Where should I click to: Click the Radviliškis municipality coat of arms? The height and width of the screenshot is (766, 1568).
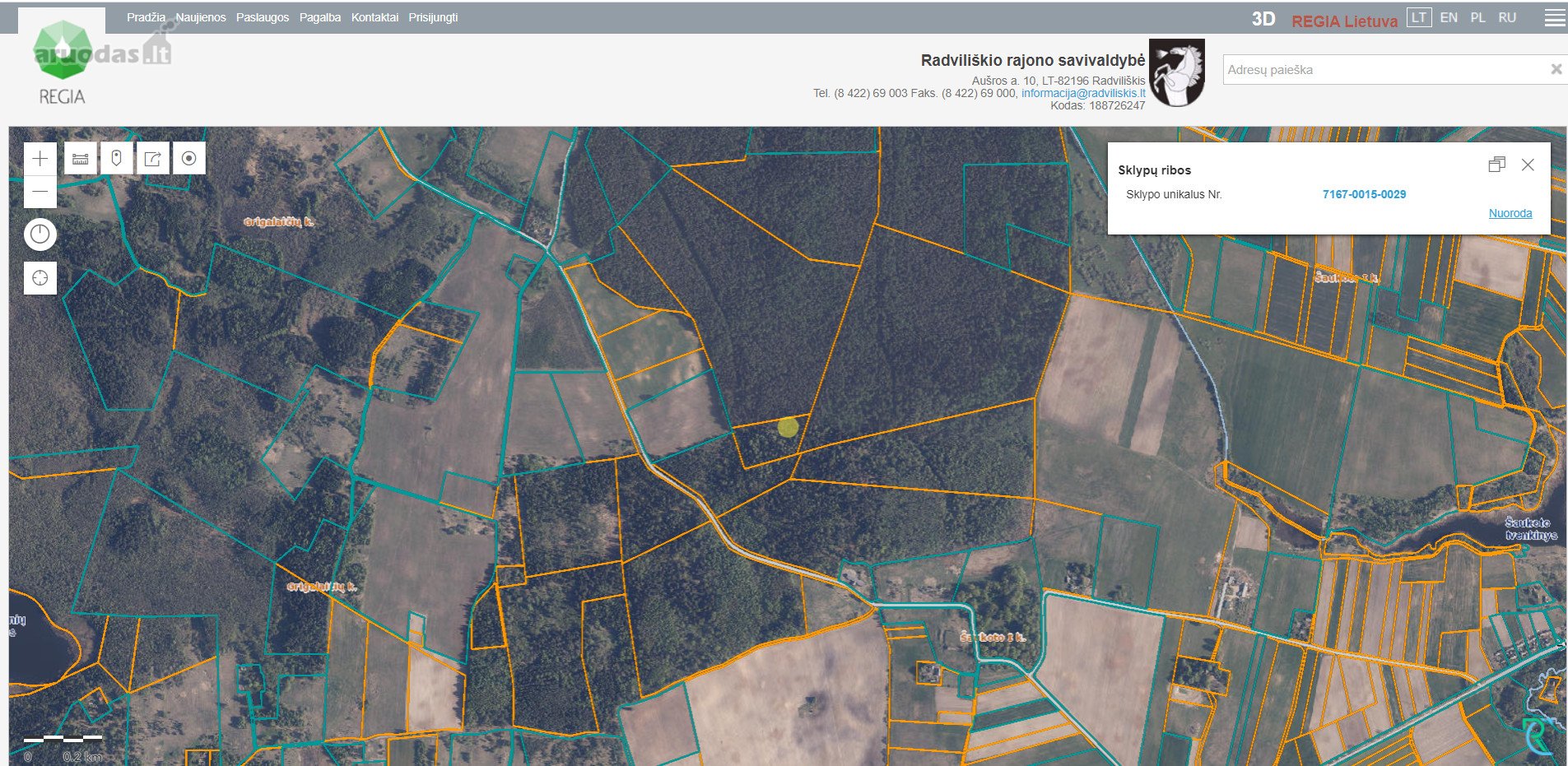1177,72
